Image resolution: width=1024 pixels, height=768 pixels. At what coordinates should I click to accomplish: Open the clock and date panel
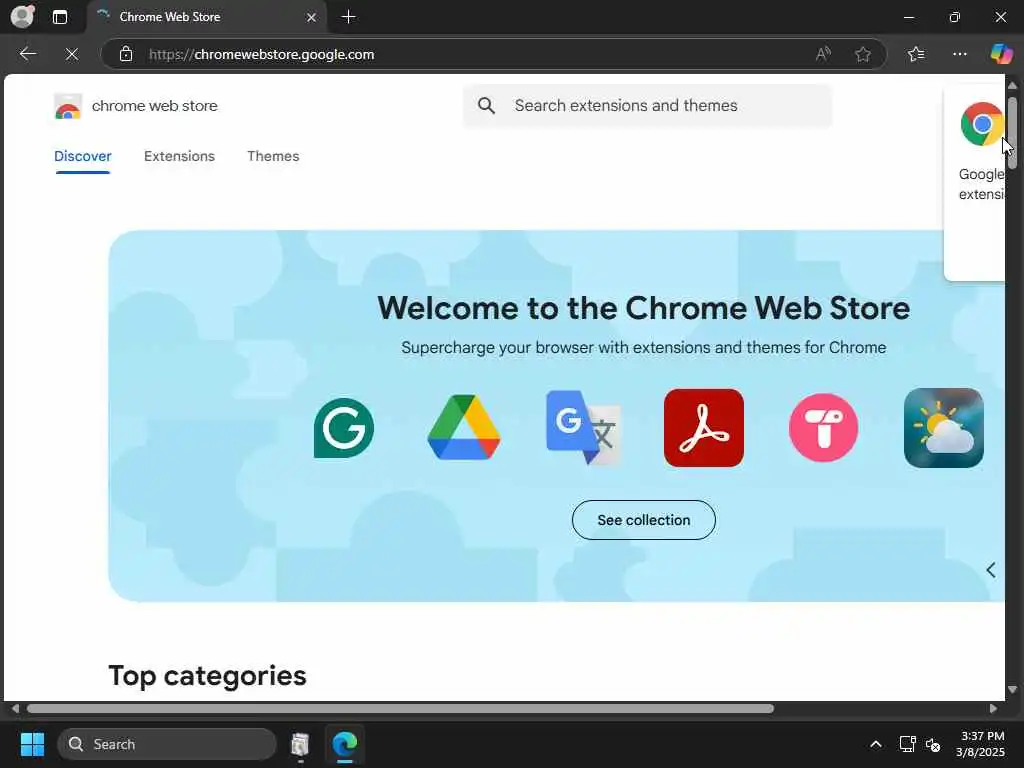tap(980, 744)
